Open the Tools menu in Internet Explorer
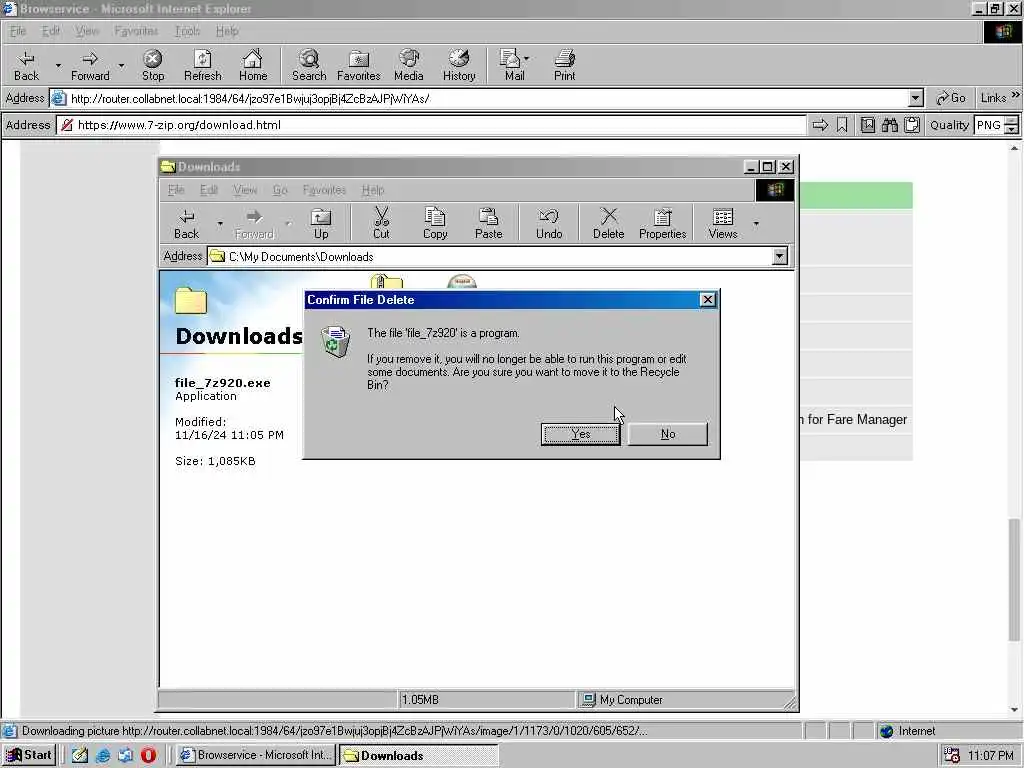 coord(187,31)
